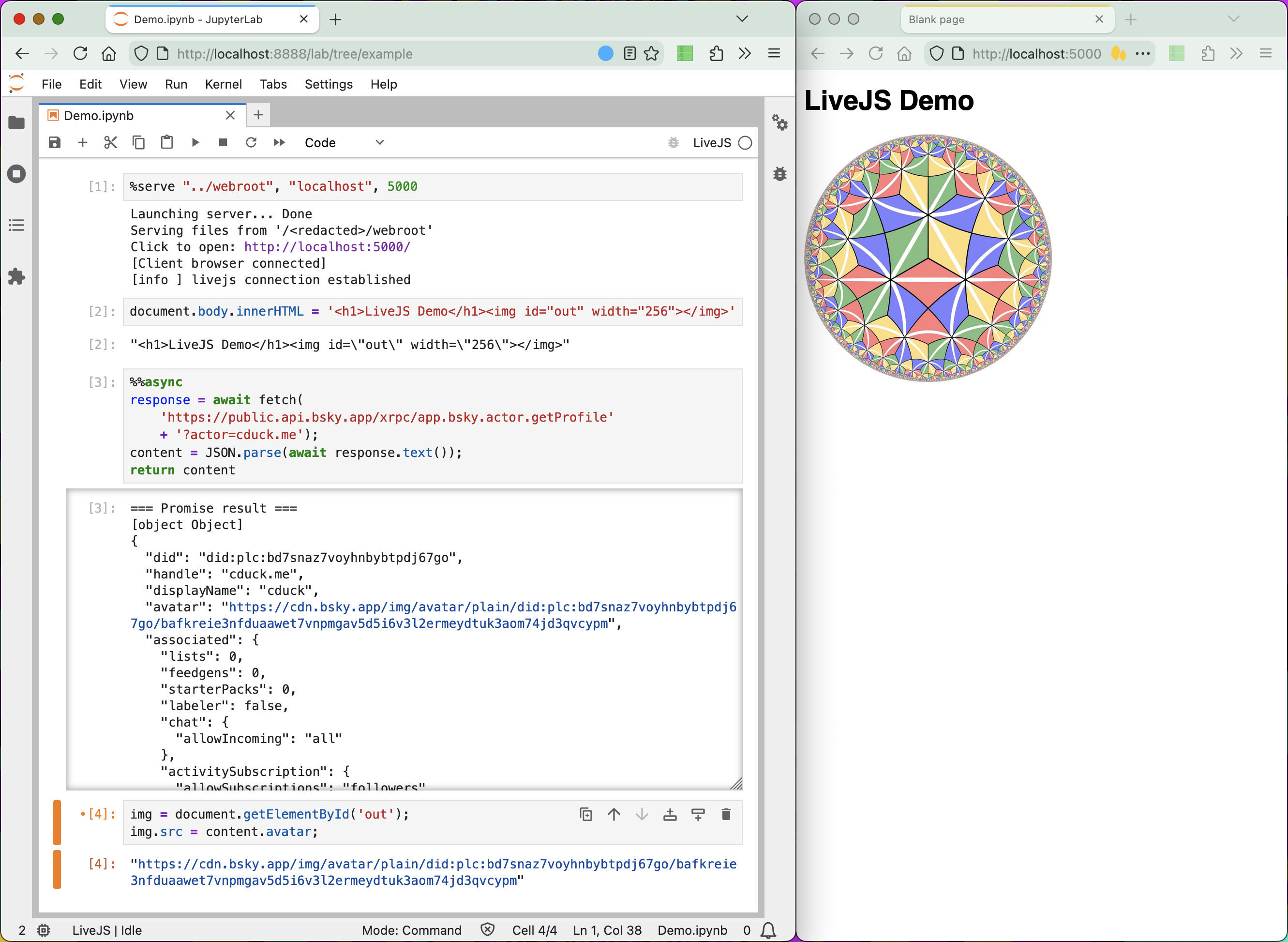Open the Help menu

[384, 84]
